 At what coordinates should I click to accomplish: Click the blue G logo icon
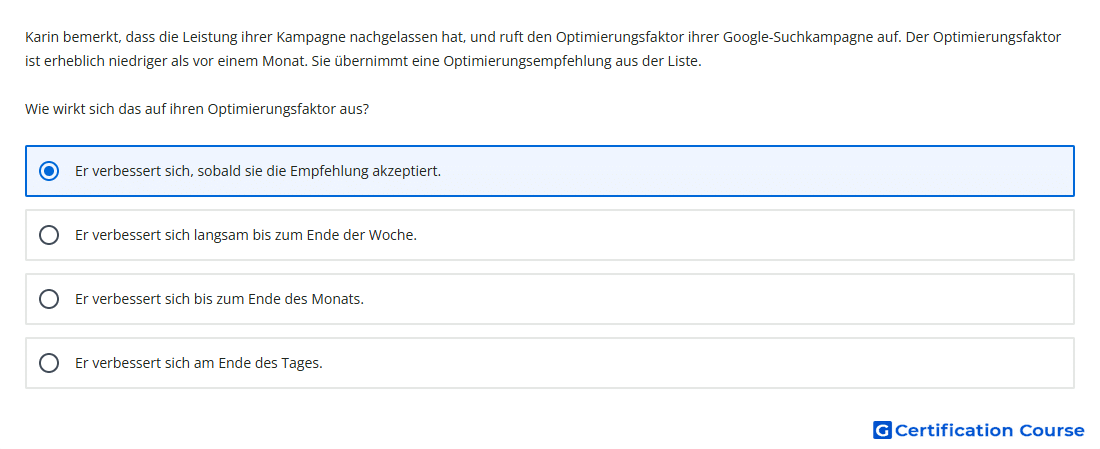tap(882, 430)
